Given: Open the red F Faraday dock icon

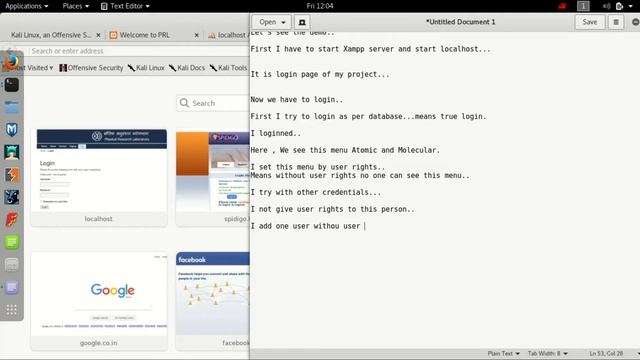Looking at the screenshot, I should pyautogui.click(x=11, y=220).
